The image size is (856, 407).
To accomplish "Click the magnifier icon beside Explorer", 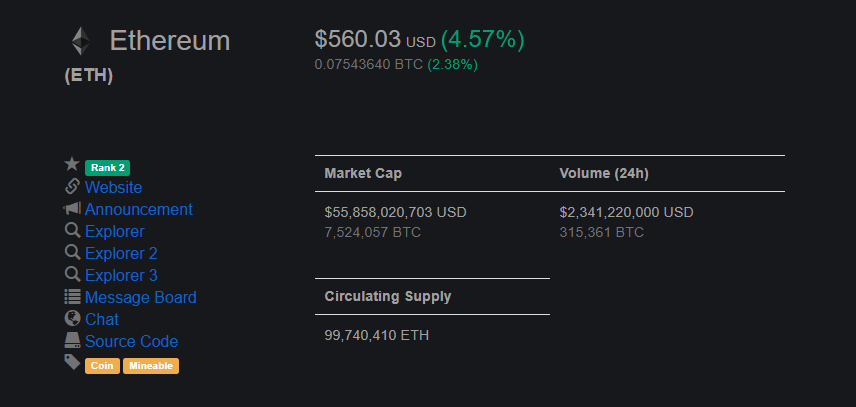I will [73, 230].
